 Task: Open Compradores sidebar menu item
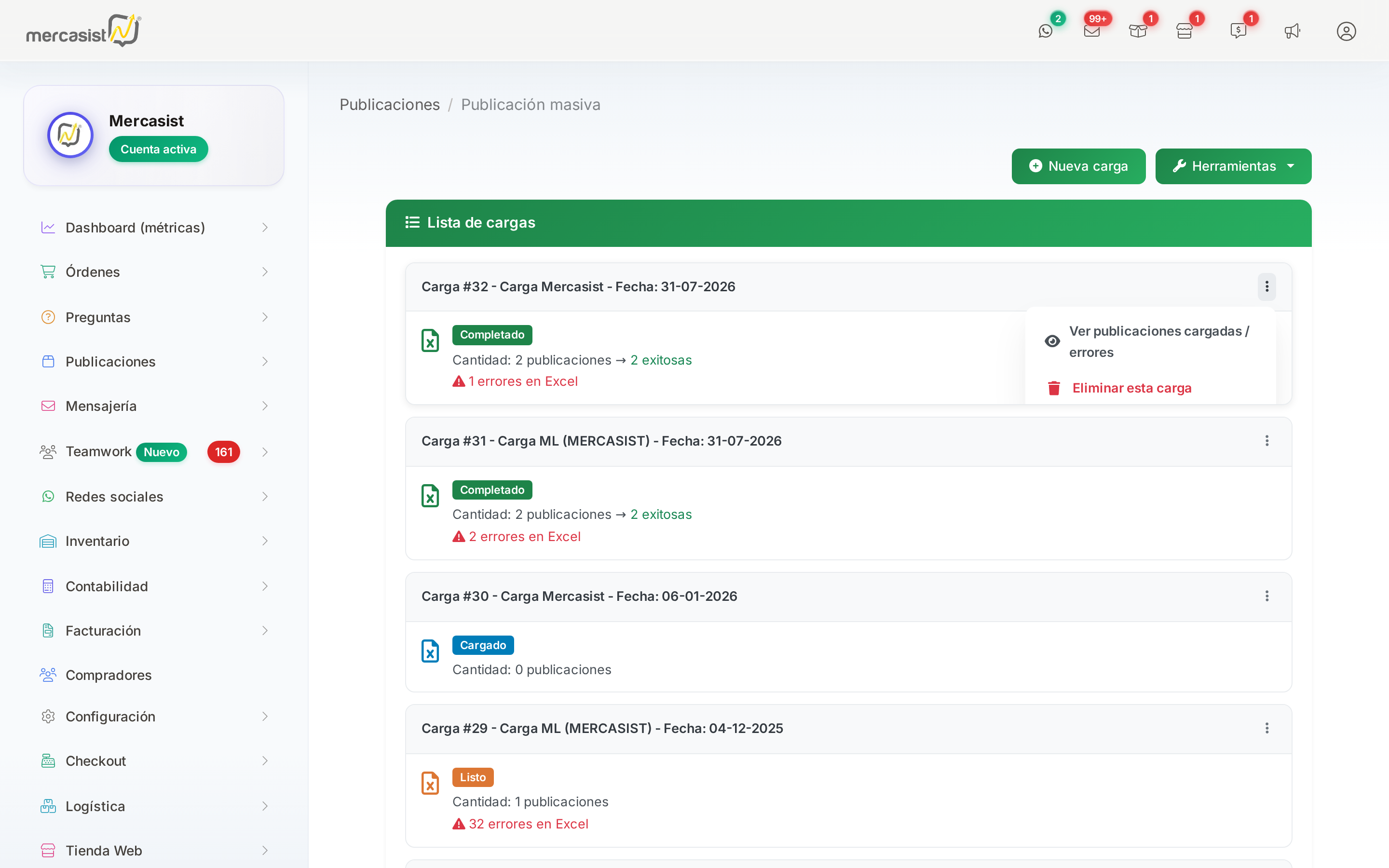tap(154, 675)
